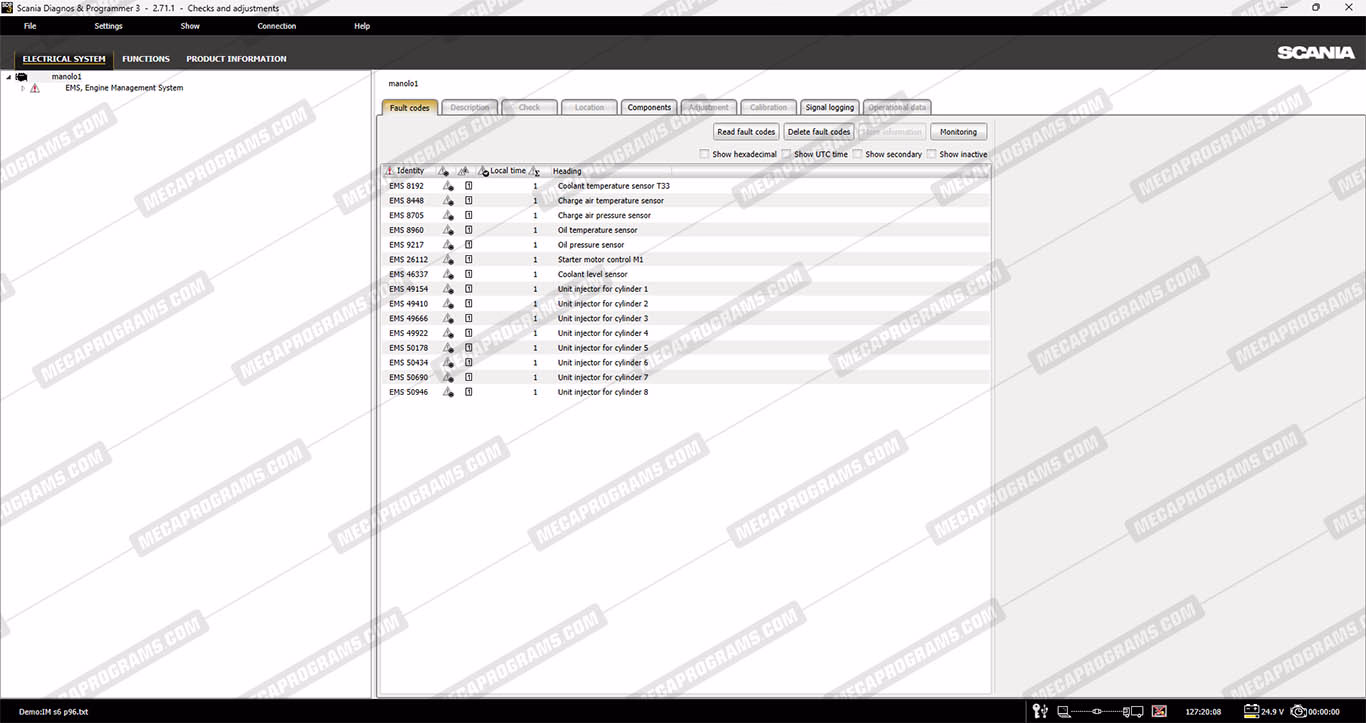The image size is (1366, 723).
Task: Click the fault status icon for EMS 49922
Action: (448, 333)
